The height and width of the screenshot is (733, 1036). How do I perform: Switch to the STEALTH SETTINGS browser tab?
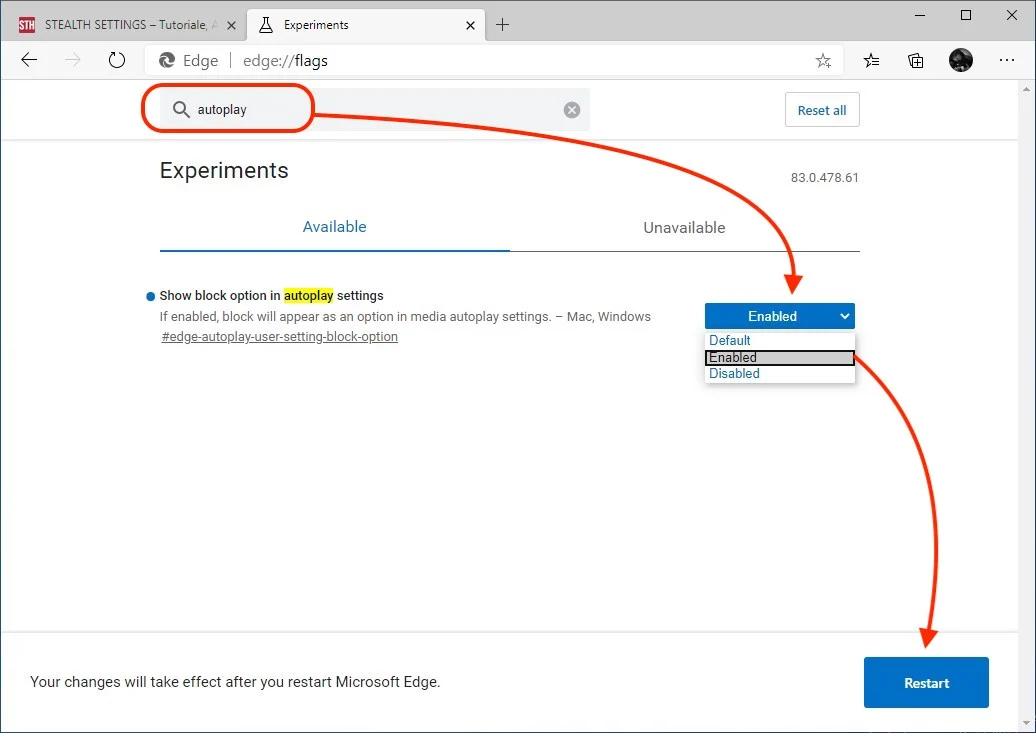pyautogui.click(x=120, y=24)
